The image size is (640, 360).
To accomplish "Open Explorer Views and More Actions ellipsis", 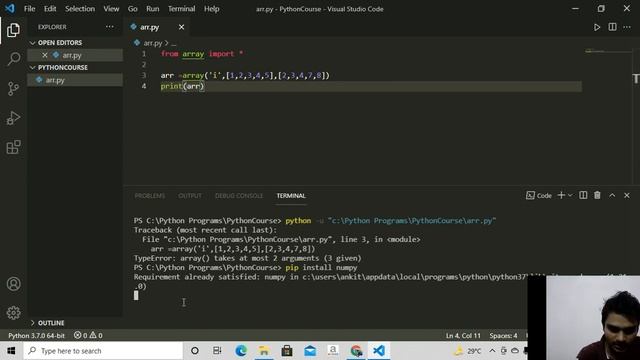I will tap(109, 27).
